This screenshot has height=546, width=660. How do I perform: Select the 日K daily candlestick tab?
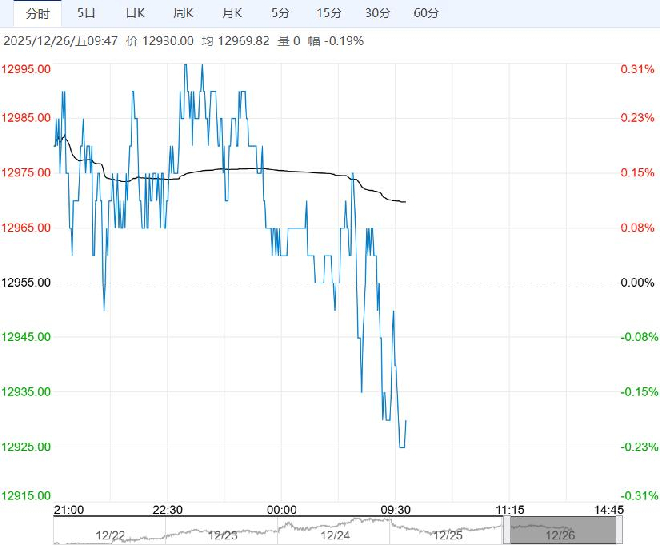pos(135,13)
